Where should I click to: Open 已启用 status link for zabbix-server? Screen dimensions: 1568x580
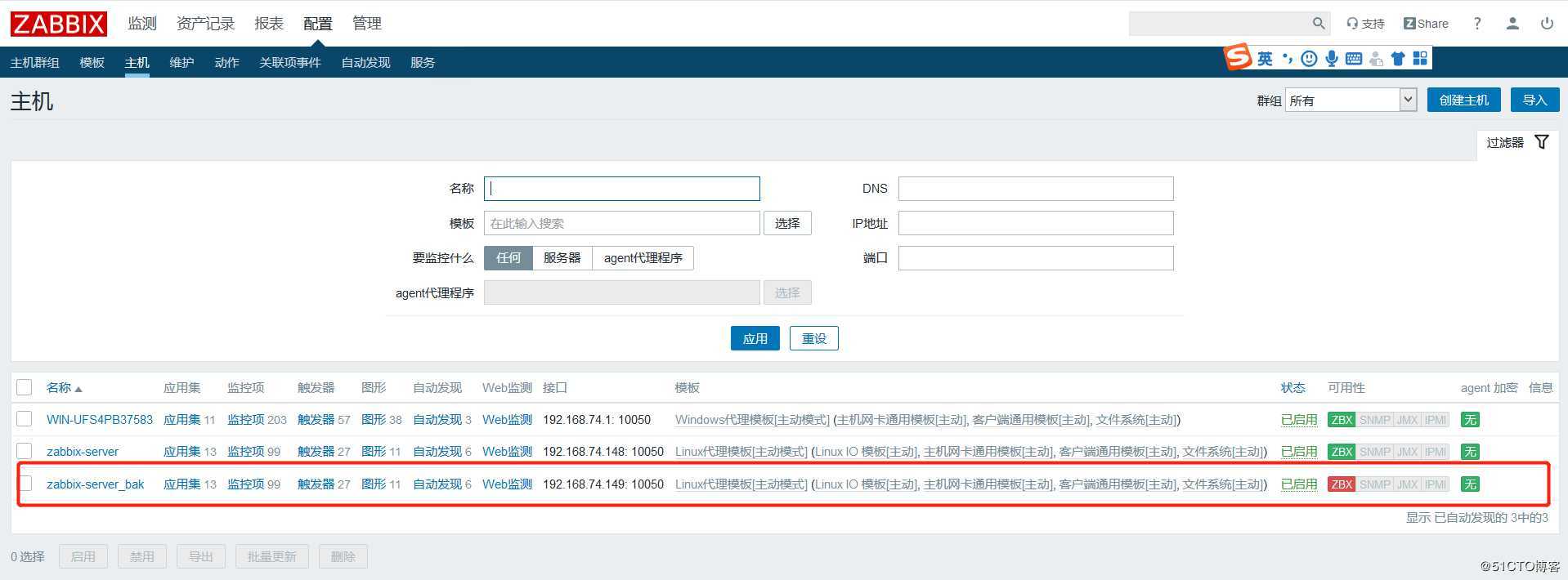(x=1299, y=452)
